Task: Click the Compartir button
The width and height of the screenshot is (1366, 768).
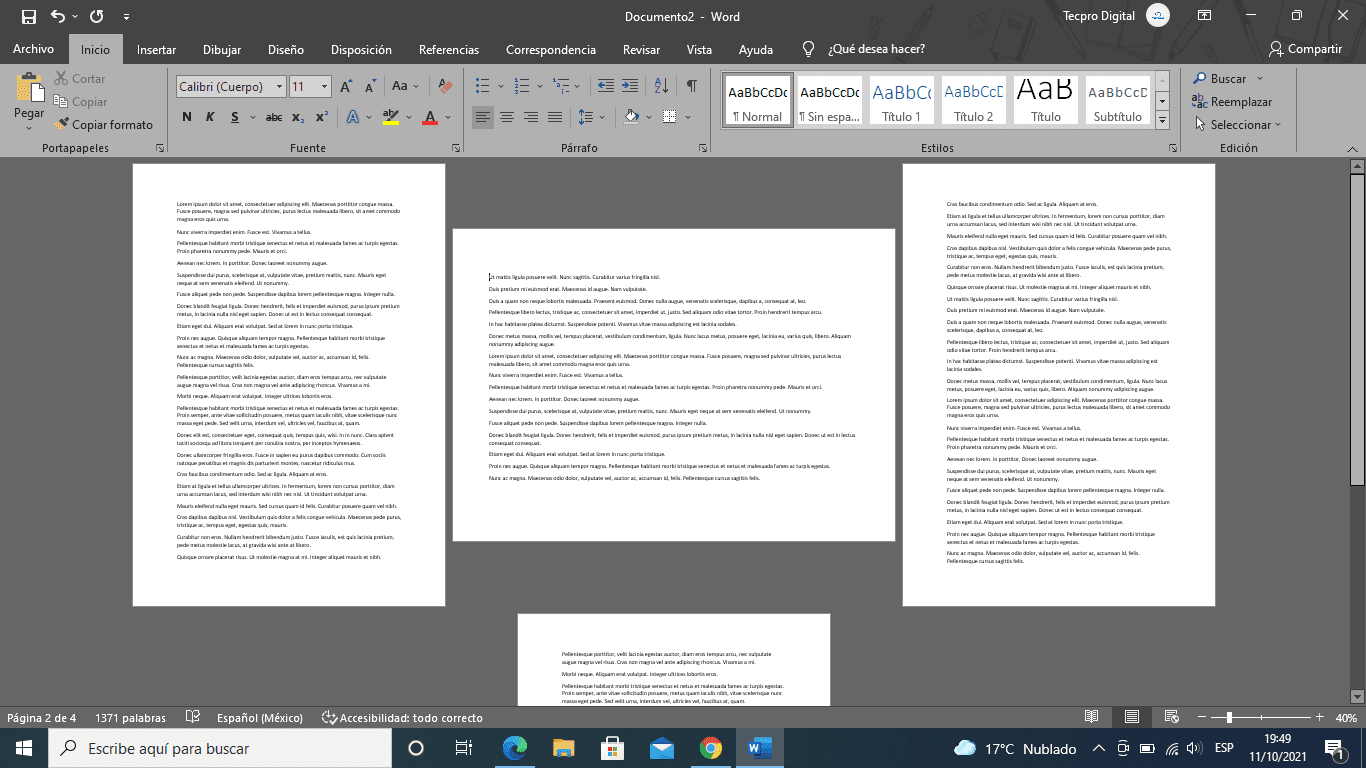Action: point(1305,49)
